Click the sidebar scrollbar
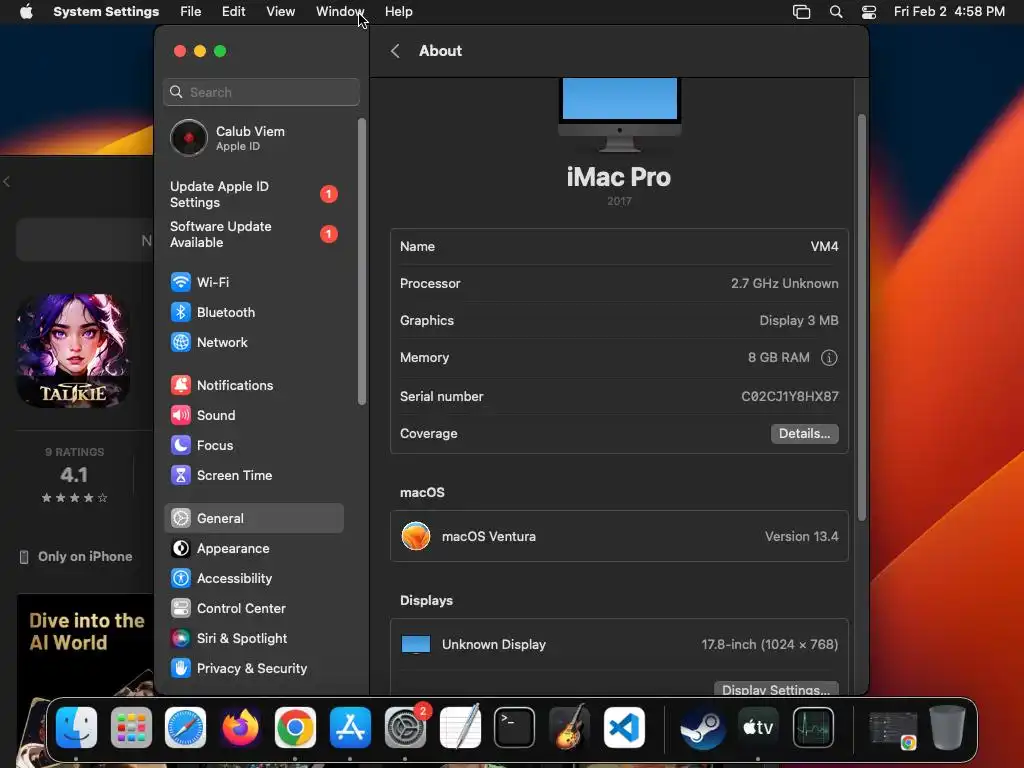Image resolution: width=1024 pixels, height=768 pixels. point(362,261)
